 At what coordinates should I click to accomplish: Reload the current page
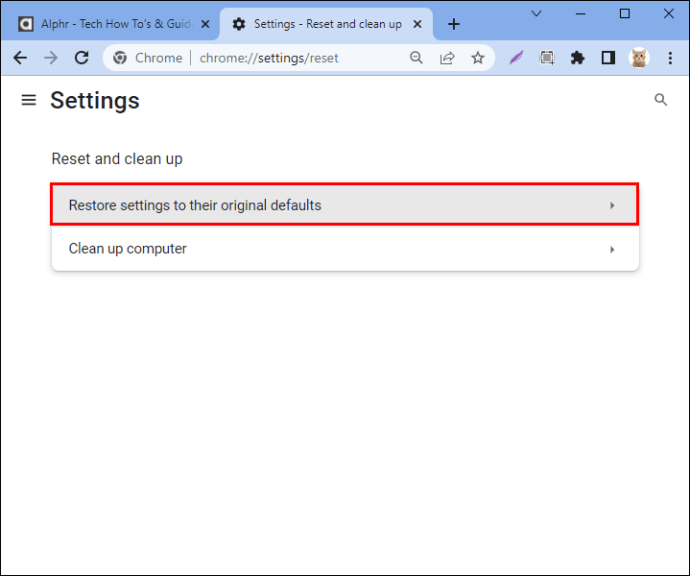coord(81,58)
